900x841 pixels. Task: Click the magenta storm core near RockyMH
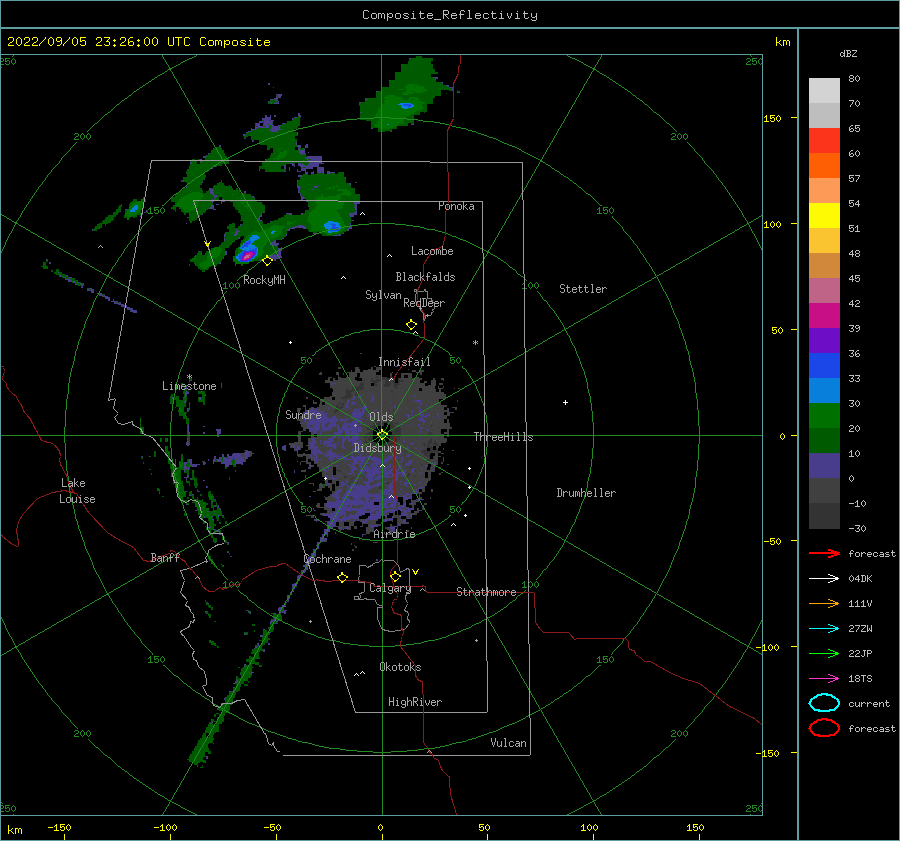coord(247,255)
